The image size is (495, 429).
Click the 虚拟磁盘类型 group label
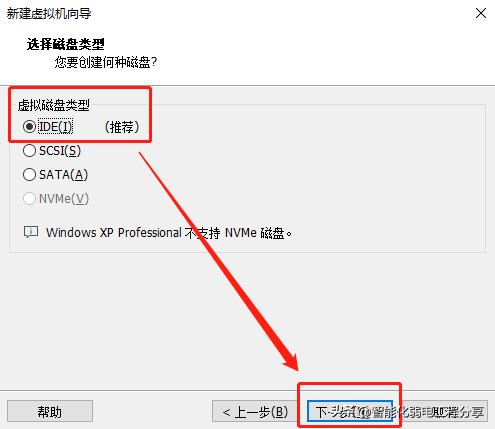(x=54, y=105)
